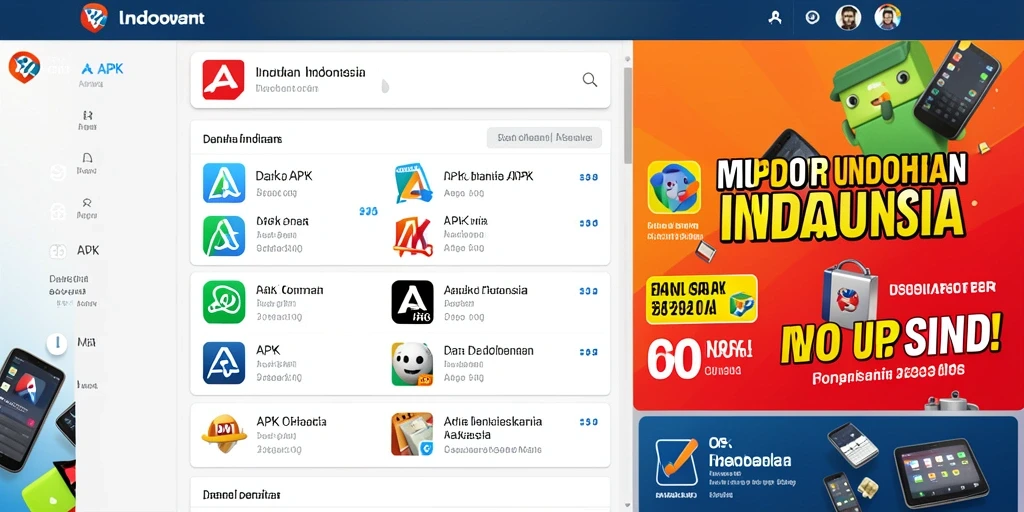This screenshot has height=512, width=1024.
Task: Click the Dranel beniras section heading
Action: [242, 496]
